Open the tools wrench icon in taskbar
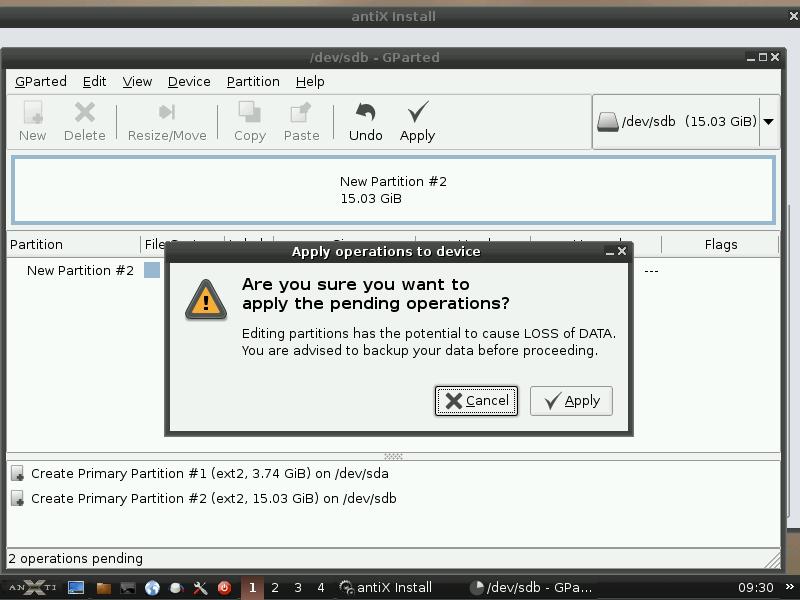This screenshot has width=800, height=600. pyautogui.click(x=200, y=588)
